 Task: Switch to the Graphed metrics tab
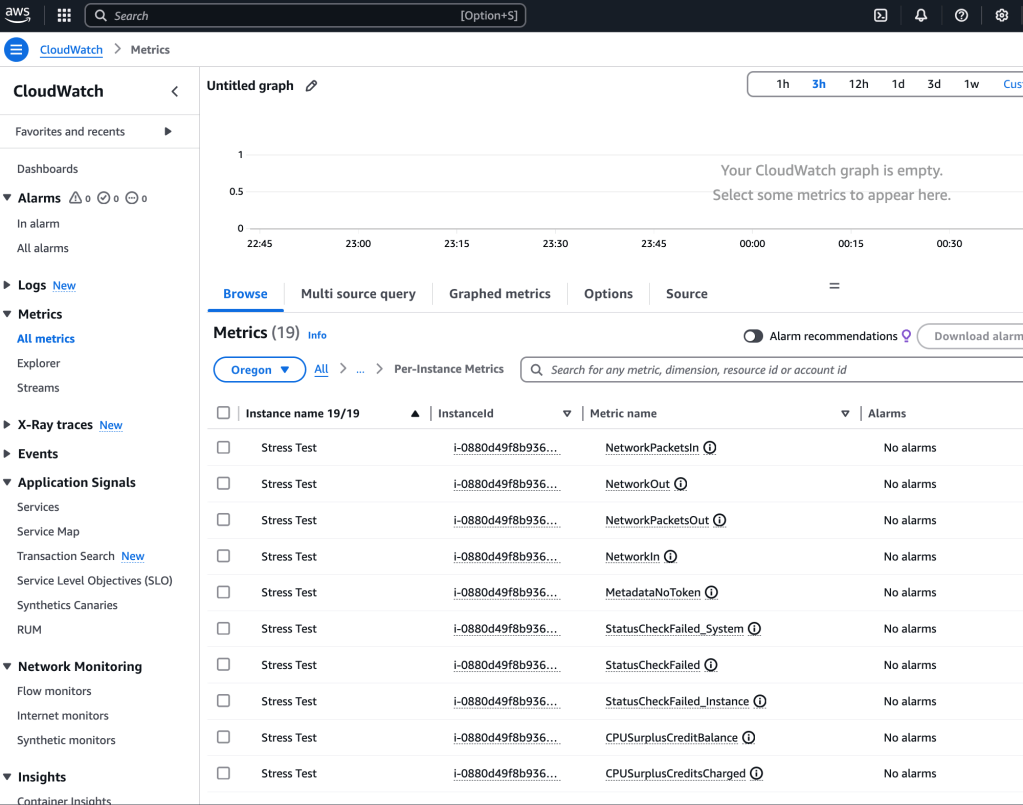pos(499,294)
